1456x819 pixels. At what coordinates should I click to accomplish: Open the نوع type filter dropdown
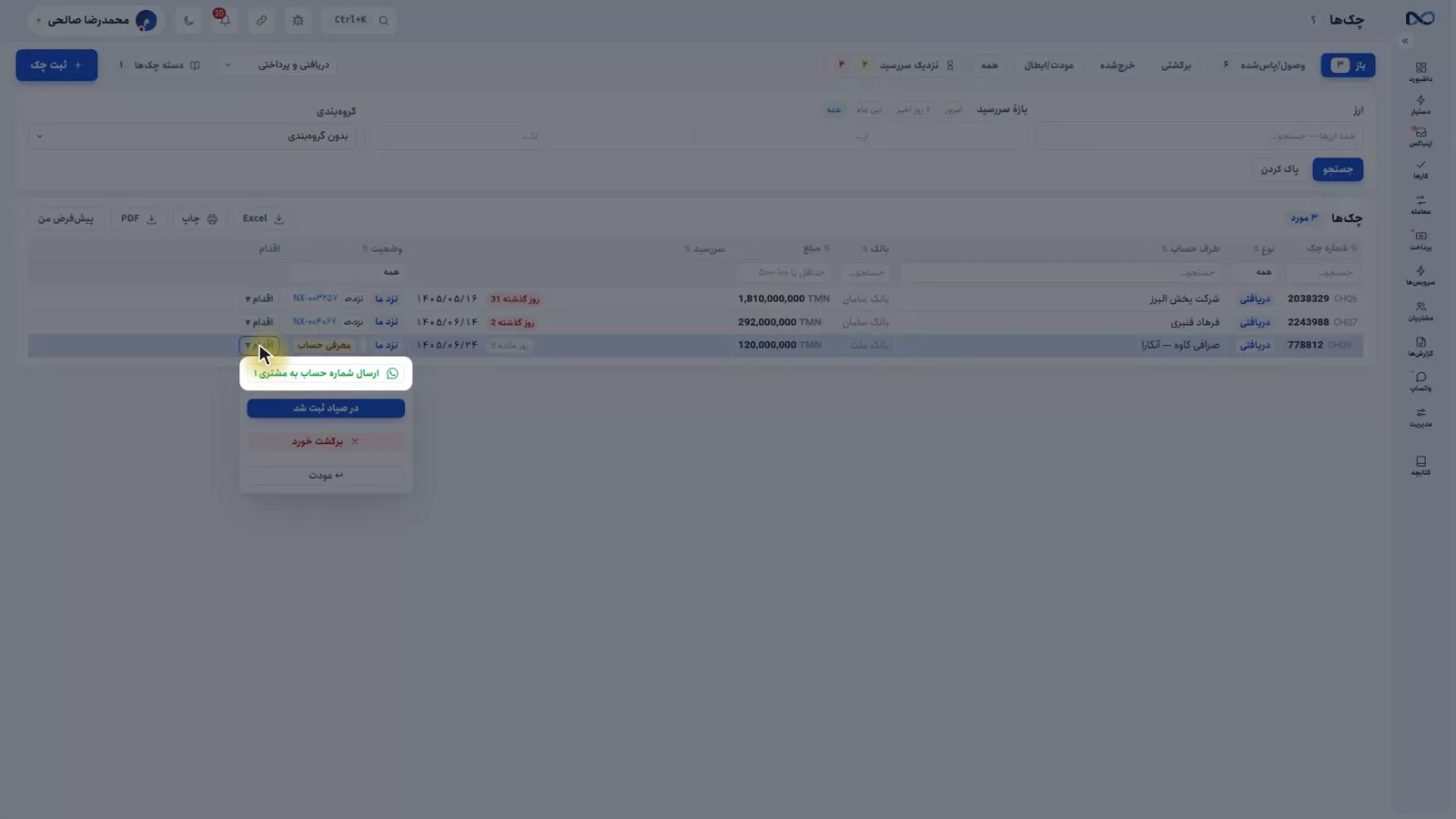coord(1255,272)
